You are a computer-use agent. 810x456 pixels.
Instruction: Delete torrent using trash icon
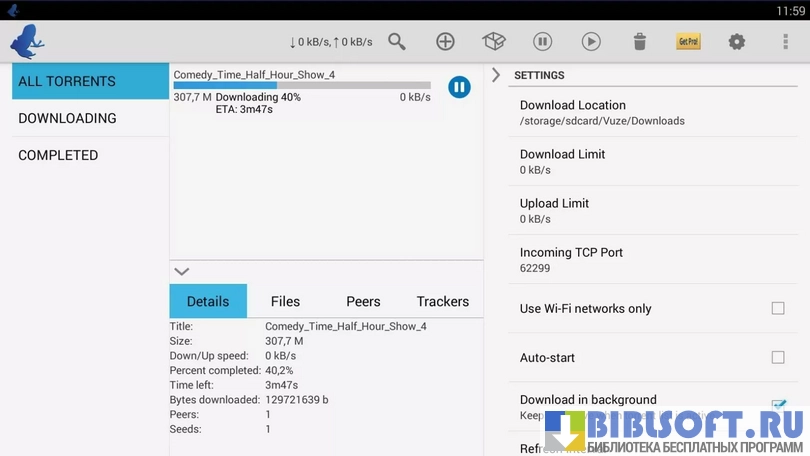point(640,41)
